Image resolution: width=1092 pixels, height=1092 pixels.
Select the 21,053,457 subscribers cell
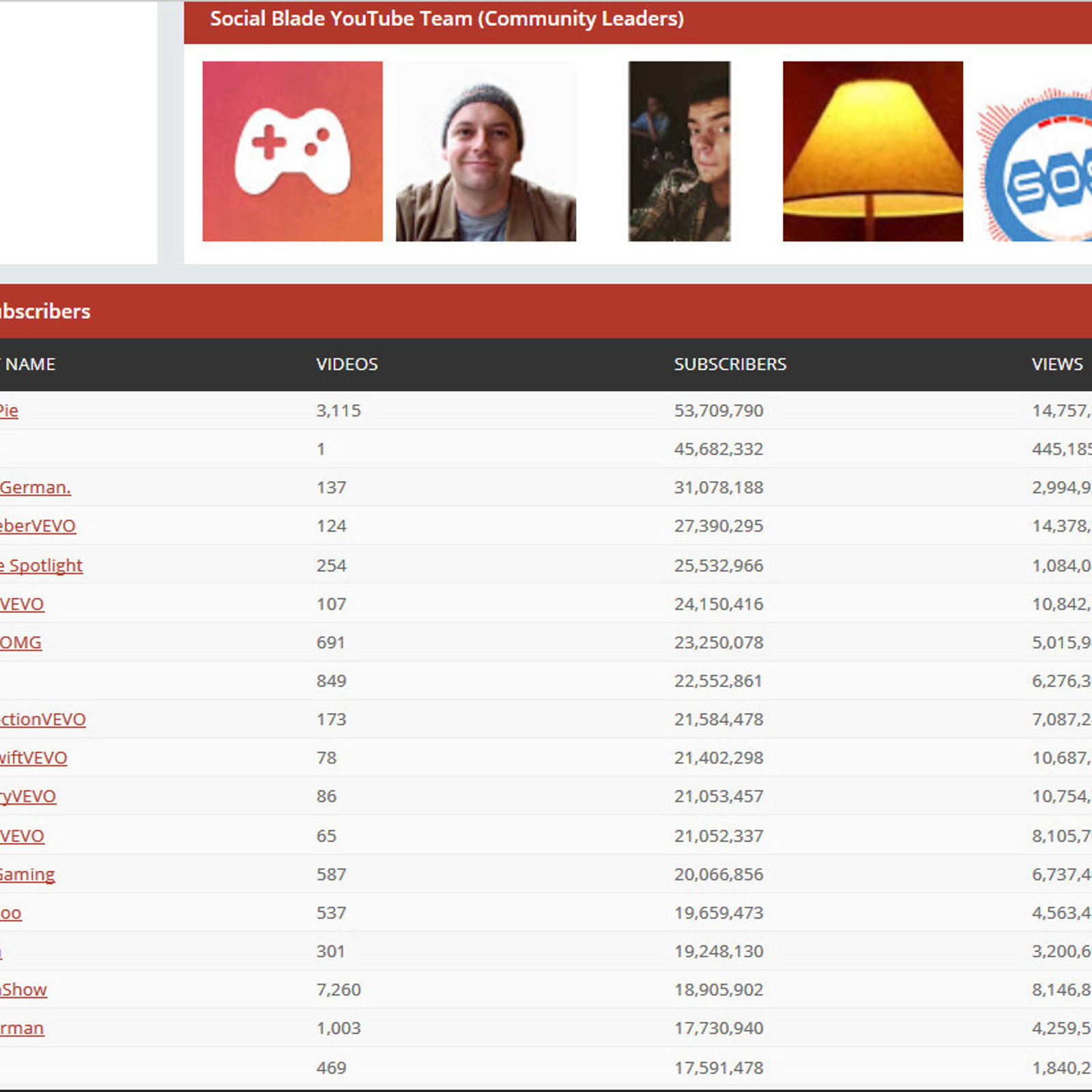[719, 796]
